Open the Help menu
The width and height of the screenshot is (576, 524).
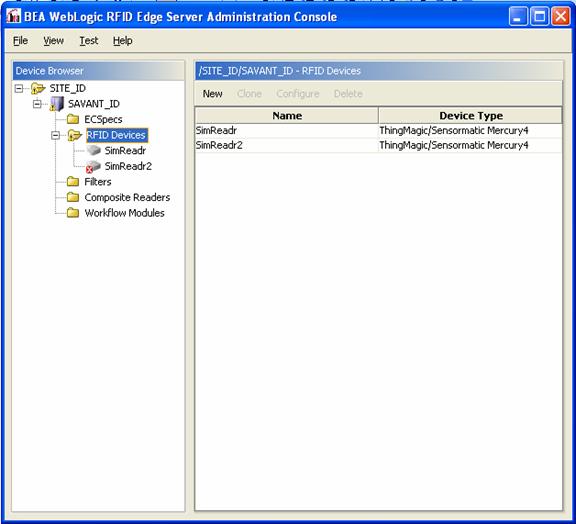(123, 40)
